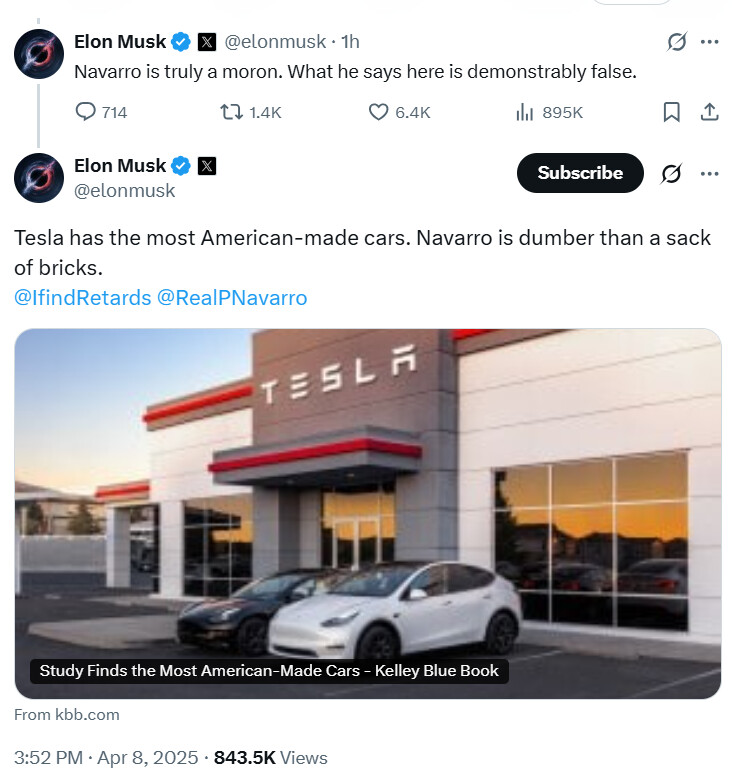Image resolution: width=737 pixels, height=781 pixels.
Task: Bookmark the first tweet
Action: tap(671, 112)
